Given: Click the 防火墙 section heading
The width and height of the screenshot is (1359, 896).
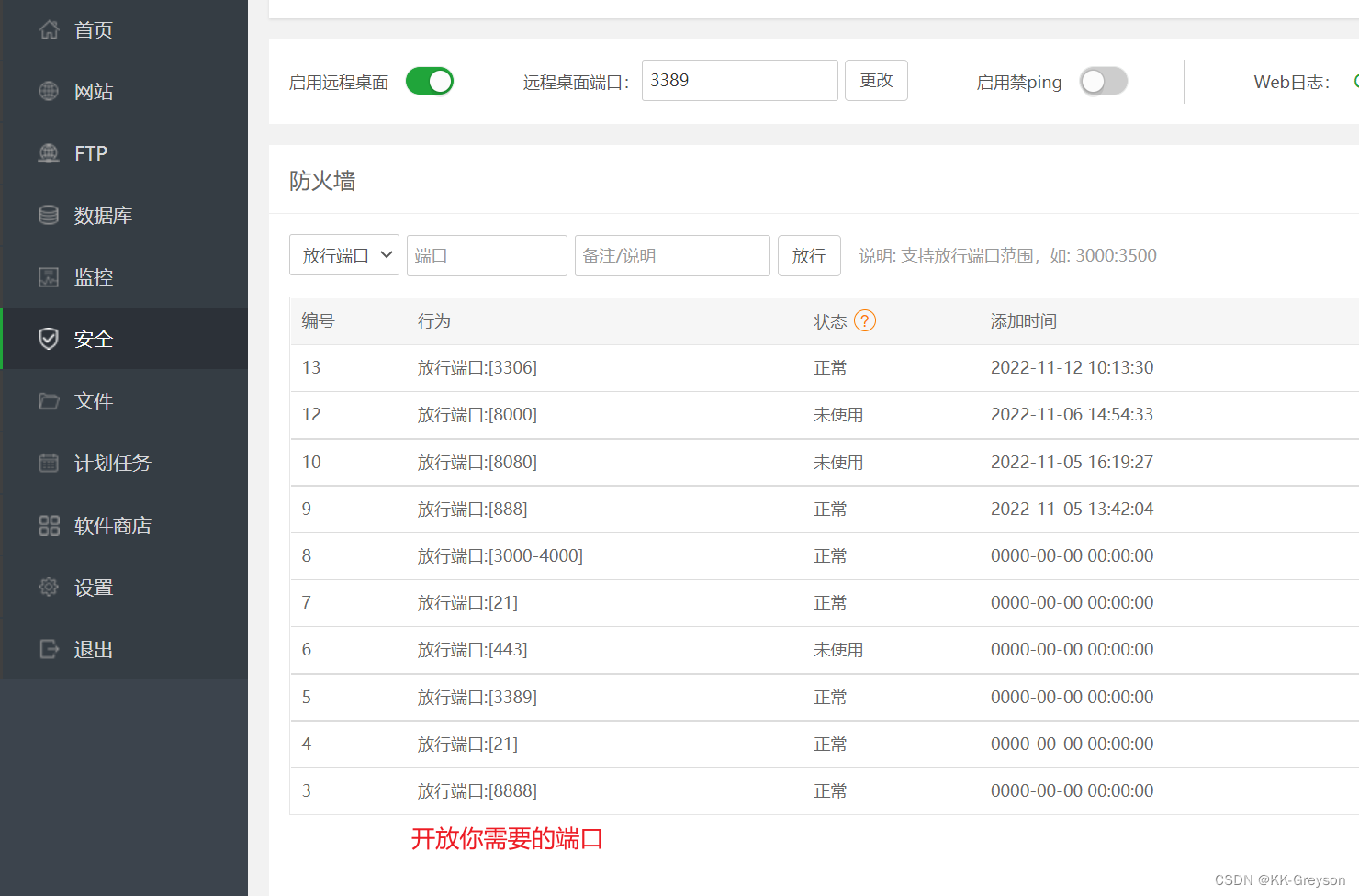Looking at the screenshot, I should click(x=322, y=181).
